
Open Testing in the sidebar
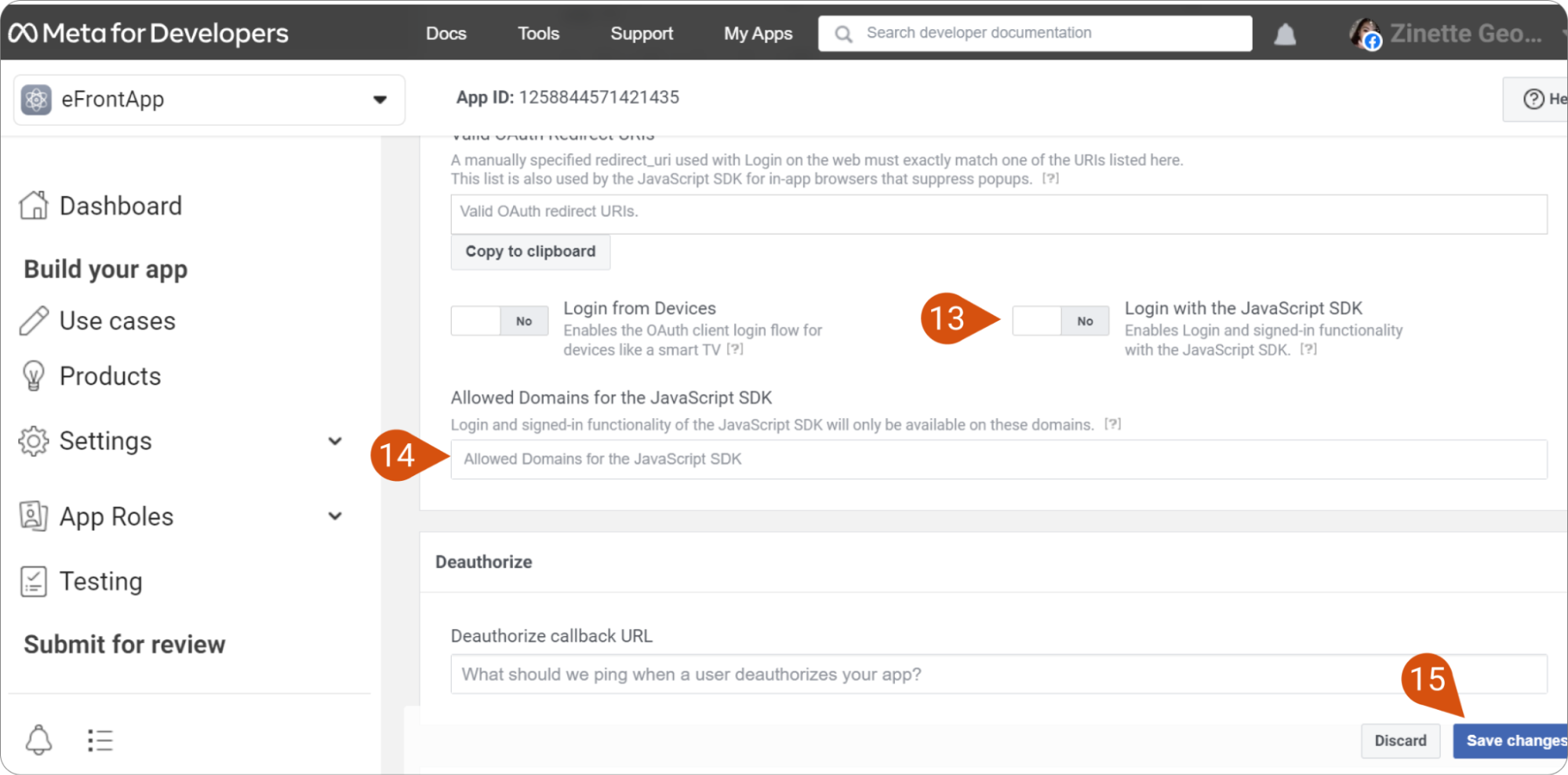[101, 581]
